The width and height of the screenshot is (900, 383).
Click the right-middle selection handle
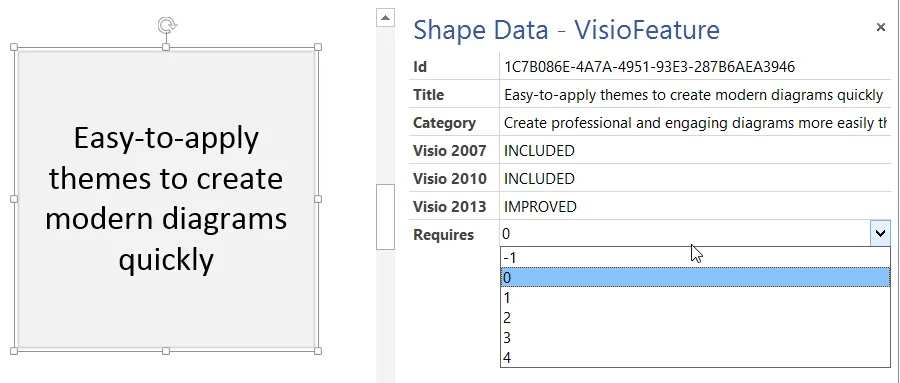pos(318,199)
